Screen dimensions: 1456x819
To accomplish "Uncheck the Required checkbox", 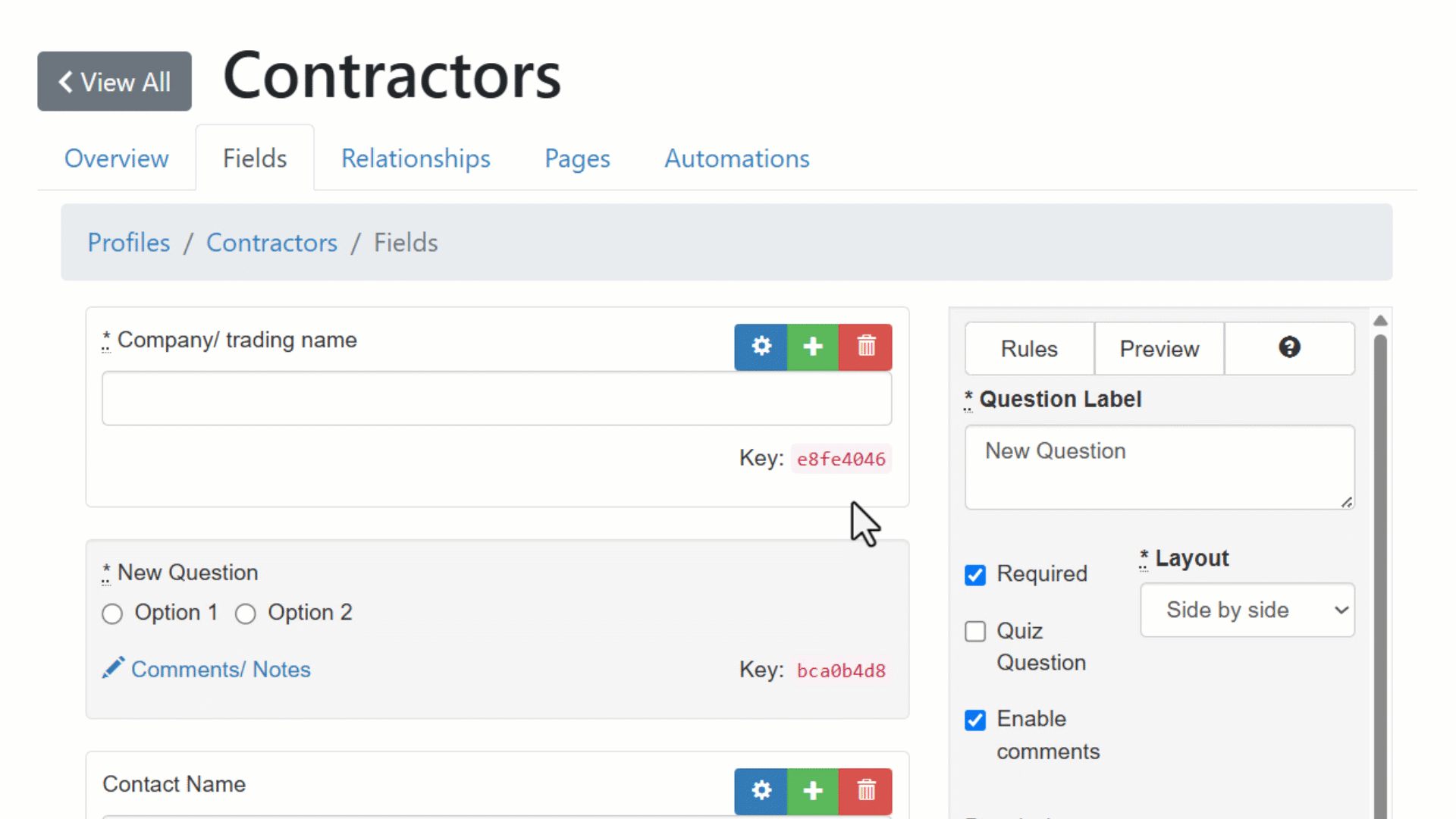I will point(975,575).
